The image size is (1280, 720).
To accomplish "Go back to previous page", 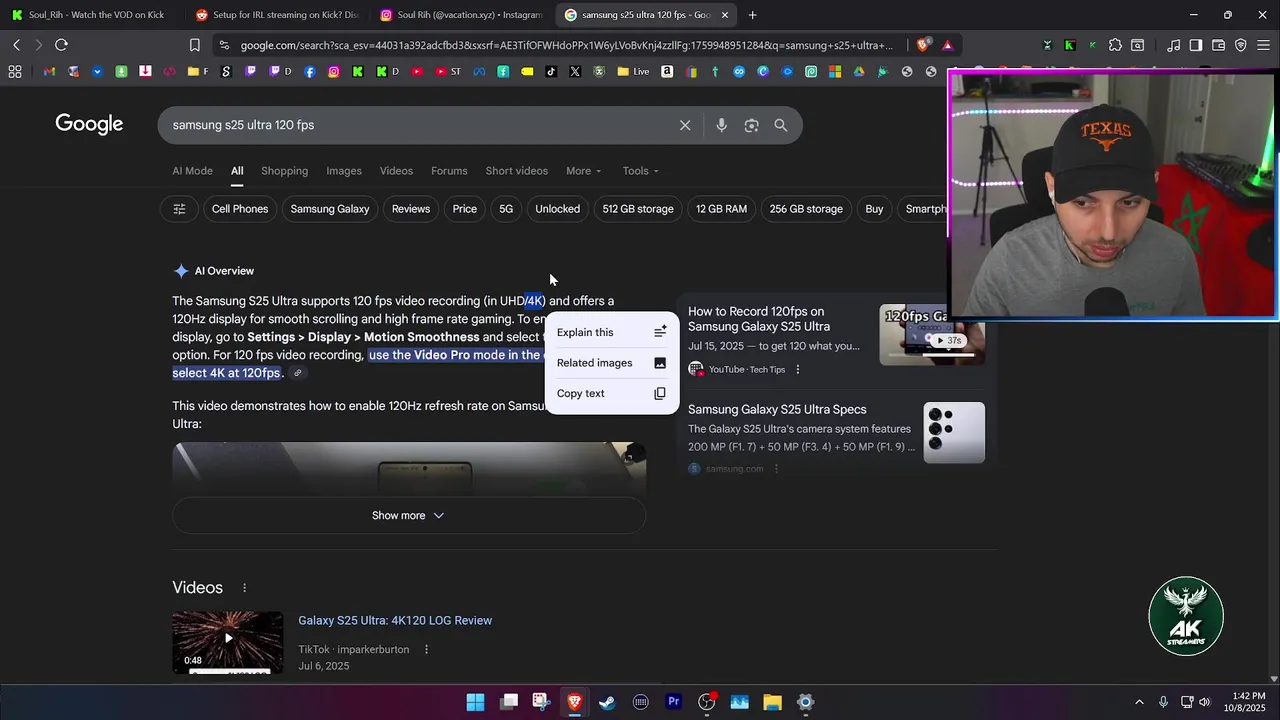I will 17,45.
